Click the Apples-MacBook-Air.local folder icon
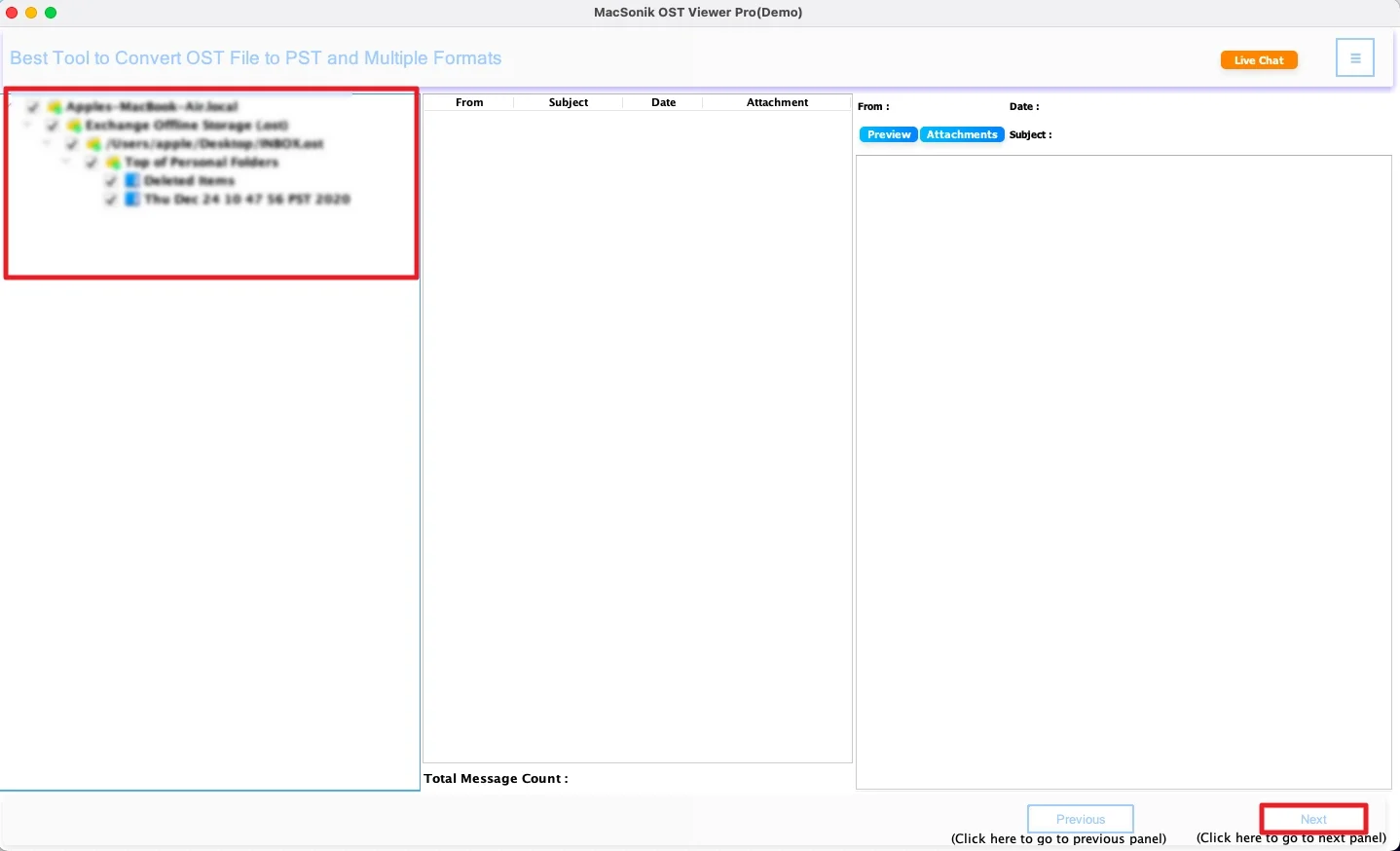 55,107
